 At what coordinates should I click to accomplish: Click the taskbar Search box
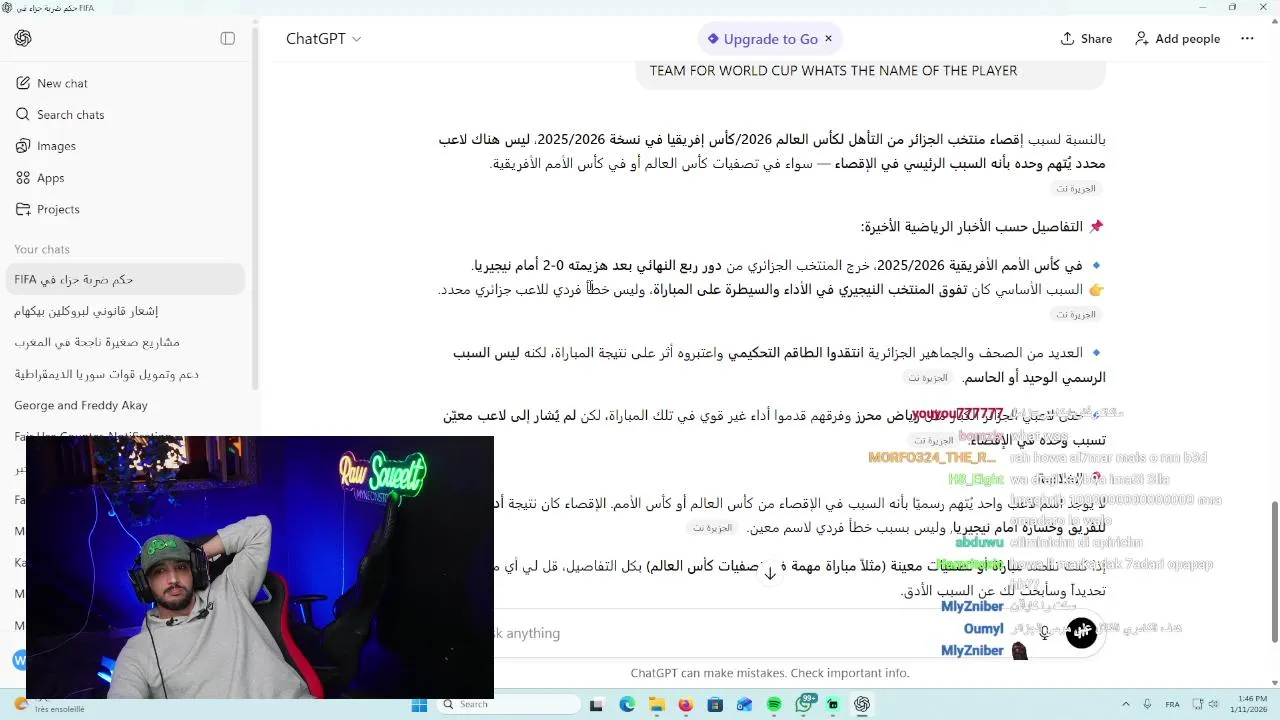pyautogui.click(x=506, y=704)
